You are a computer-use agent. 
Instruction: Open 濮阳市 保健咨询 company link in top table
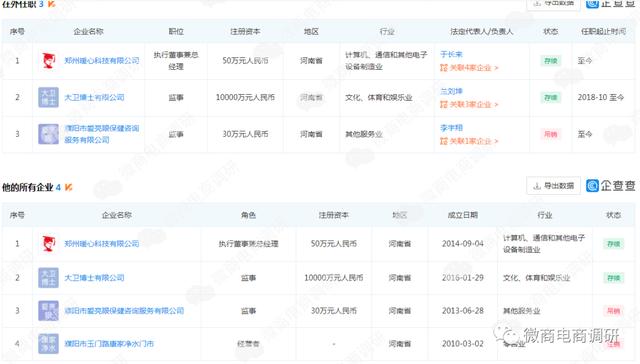[x=102, y=134]
